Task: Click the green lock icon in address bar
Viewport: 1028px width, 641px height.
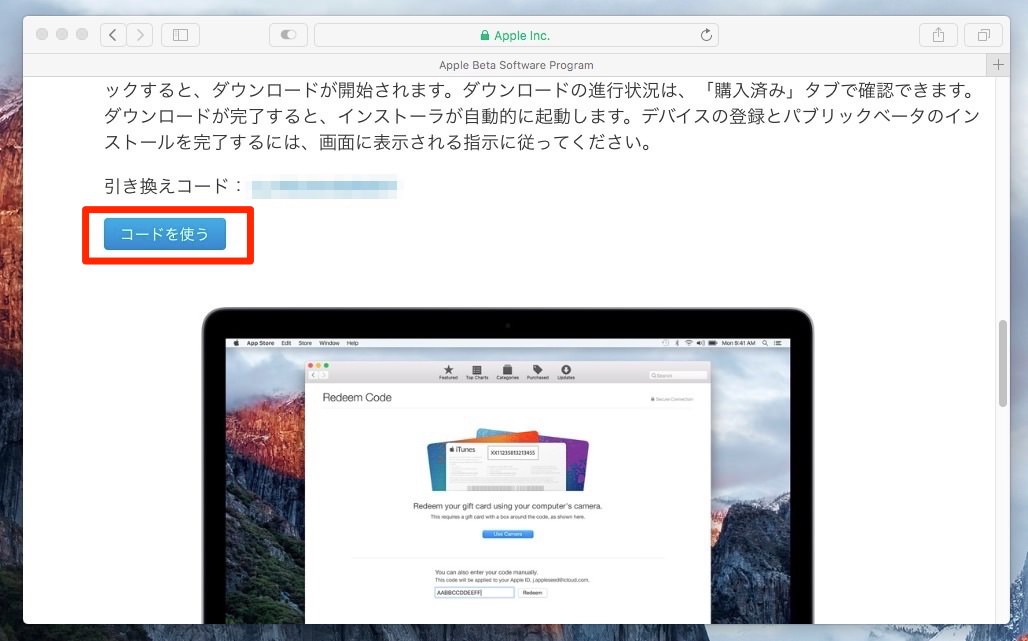Action: pos(484,35)
